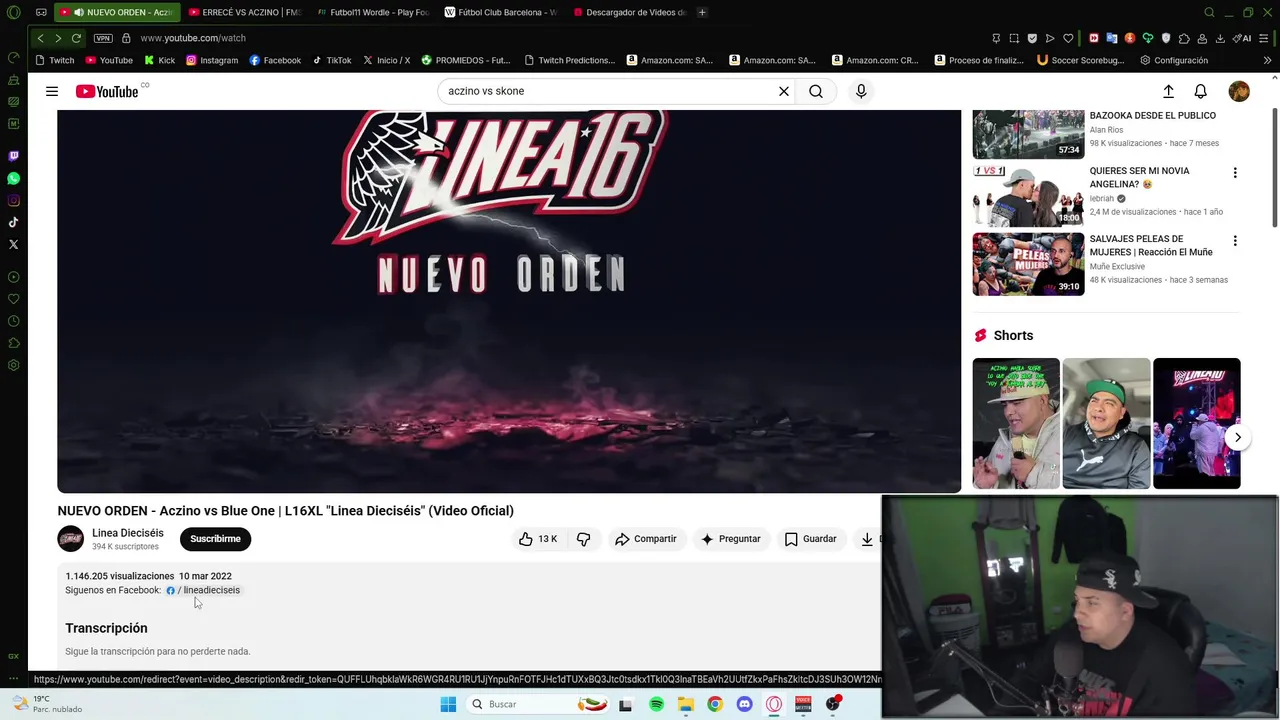Click the Compartir share button
Screen dimensions: 1280x720
click(x=646, y=539)
